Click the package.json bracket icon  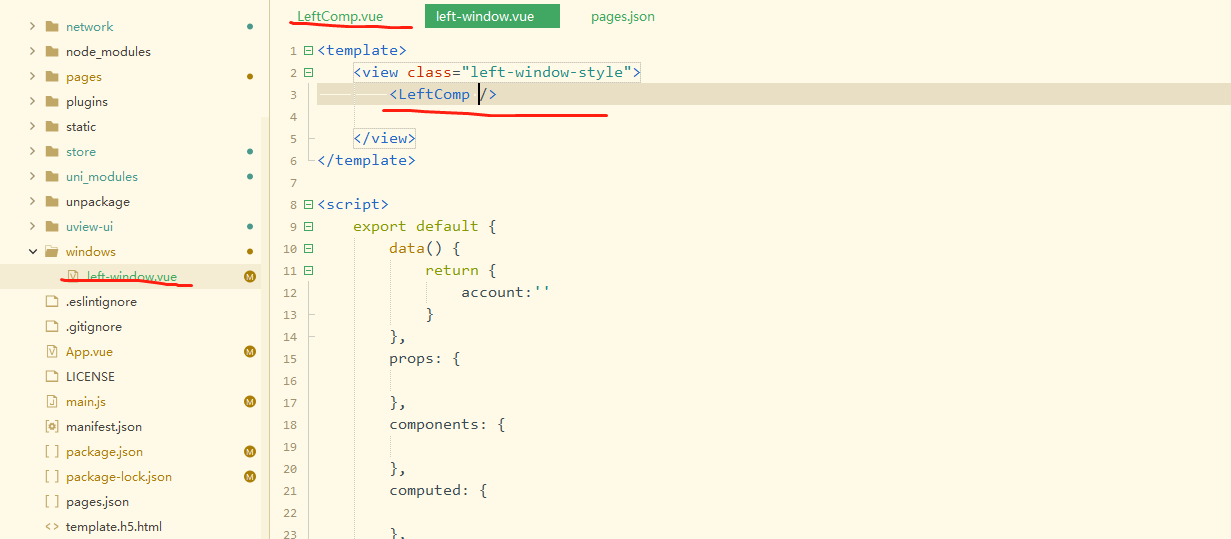click(x=52, y=452)
